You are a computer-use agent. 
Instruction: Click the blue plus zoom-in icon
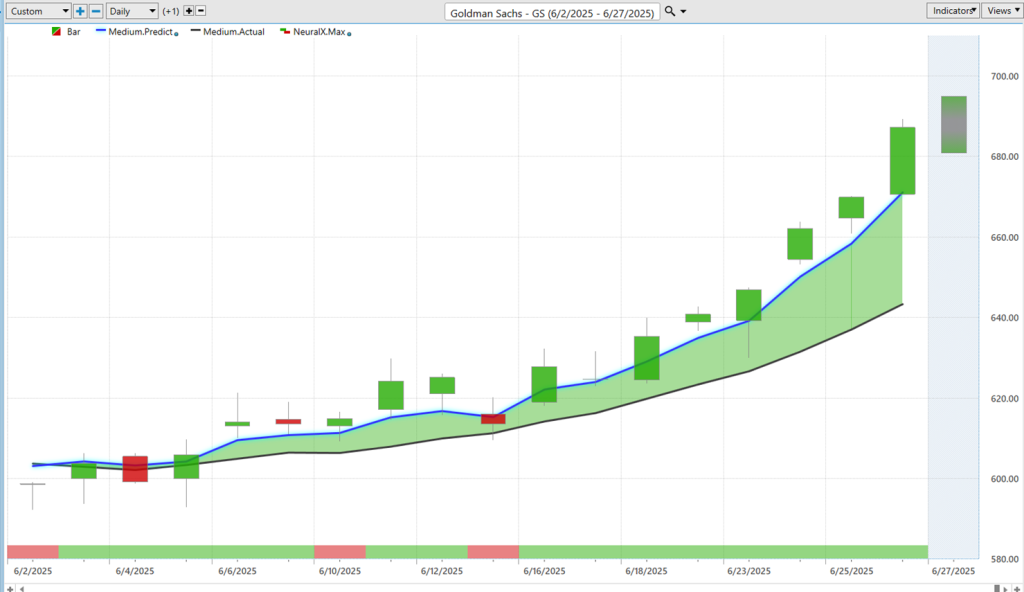coord(80,11)
